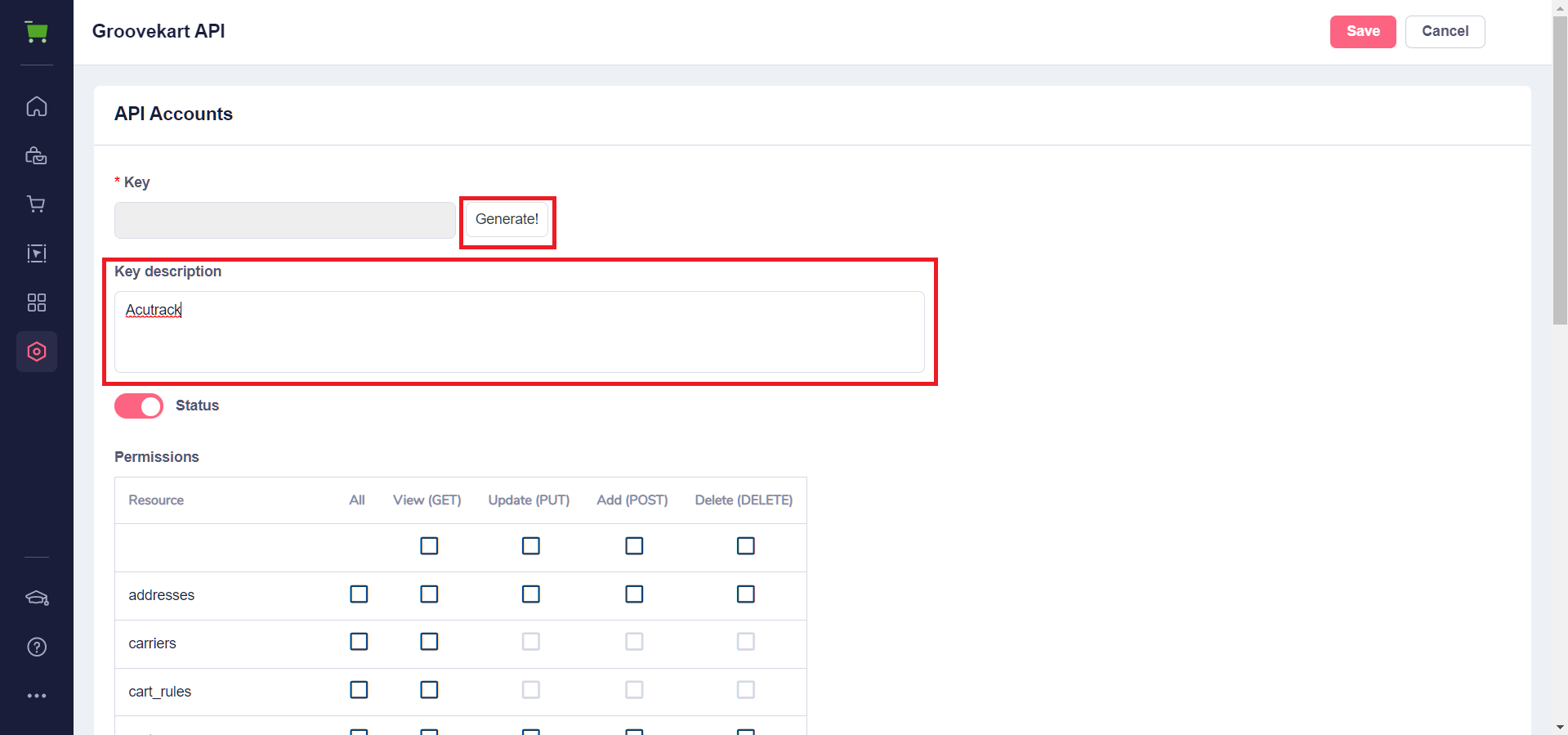1568x735 pixels.
Task: Check Add (POST) for addresses
Action: tap(634, 594)
